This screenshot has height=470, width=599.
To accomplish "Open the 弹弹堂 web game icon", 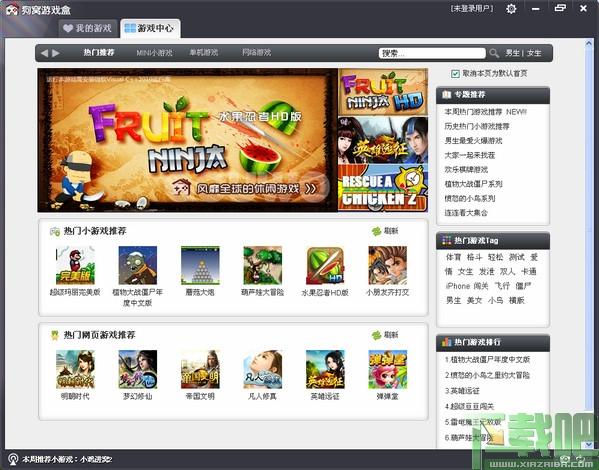I will click(387, 369).
